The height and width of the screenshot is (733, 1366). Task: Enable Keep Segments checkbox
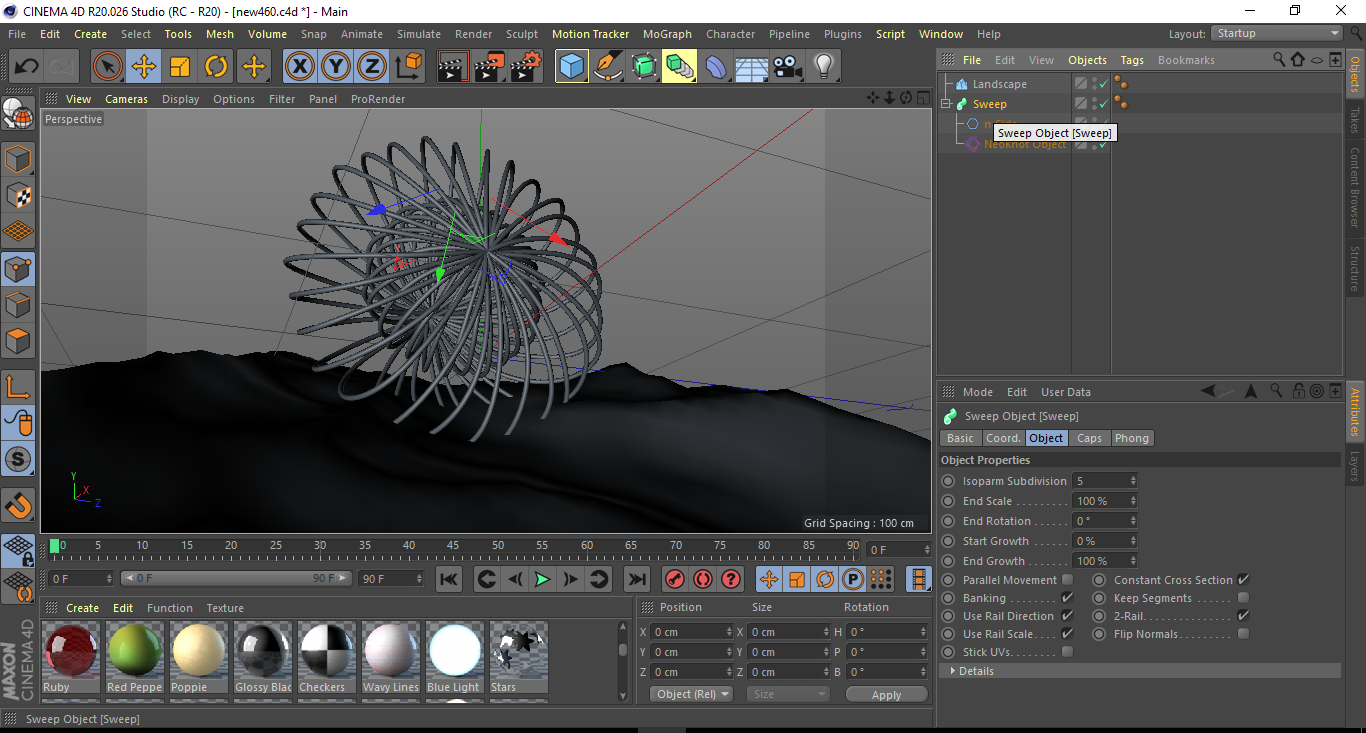point(1243,598)
